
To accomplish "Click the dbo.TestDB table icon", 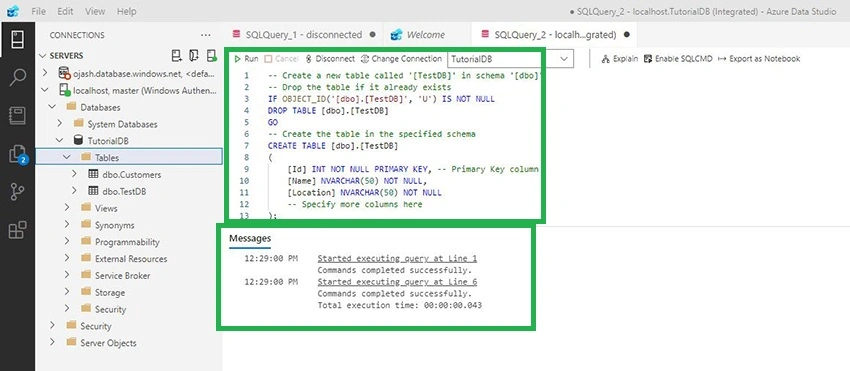I will 93,191.
